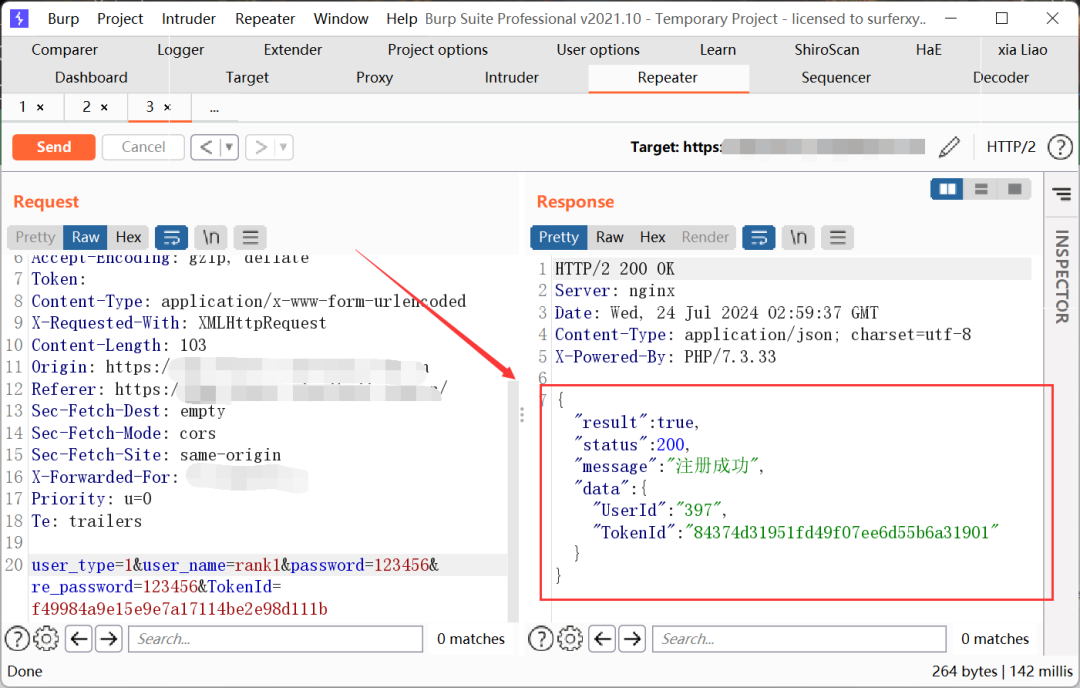This screenshot has height=688, width=1080.
Task: Toggle word wrap icon in Request panel
Action: (172, 238)
